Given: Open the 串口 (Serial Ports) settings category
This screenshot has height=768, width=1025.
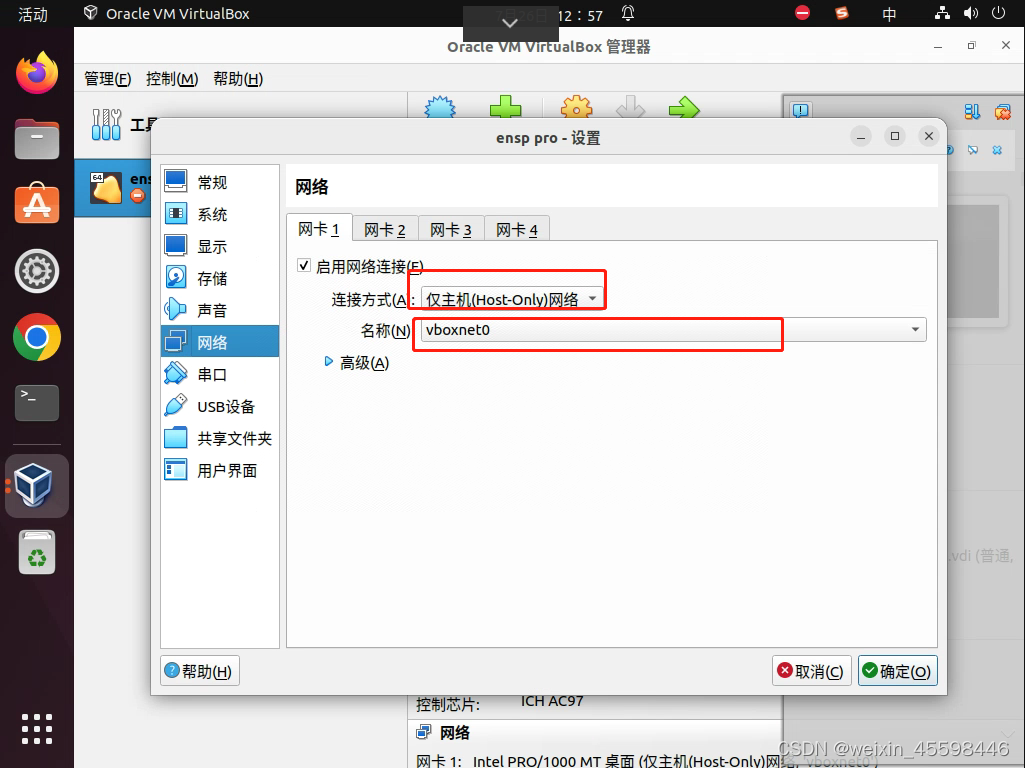Looking at the screenshot, I should (220, 375).
